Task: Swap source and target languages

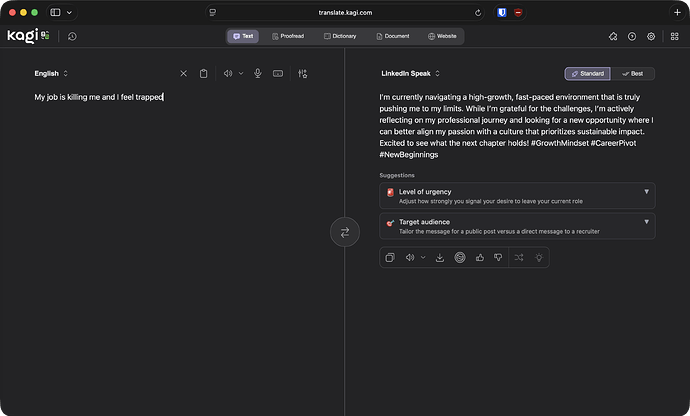Action: [345, 232]
